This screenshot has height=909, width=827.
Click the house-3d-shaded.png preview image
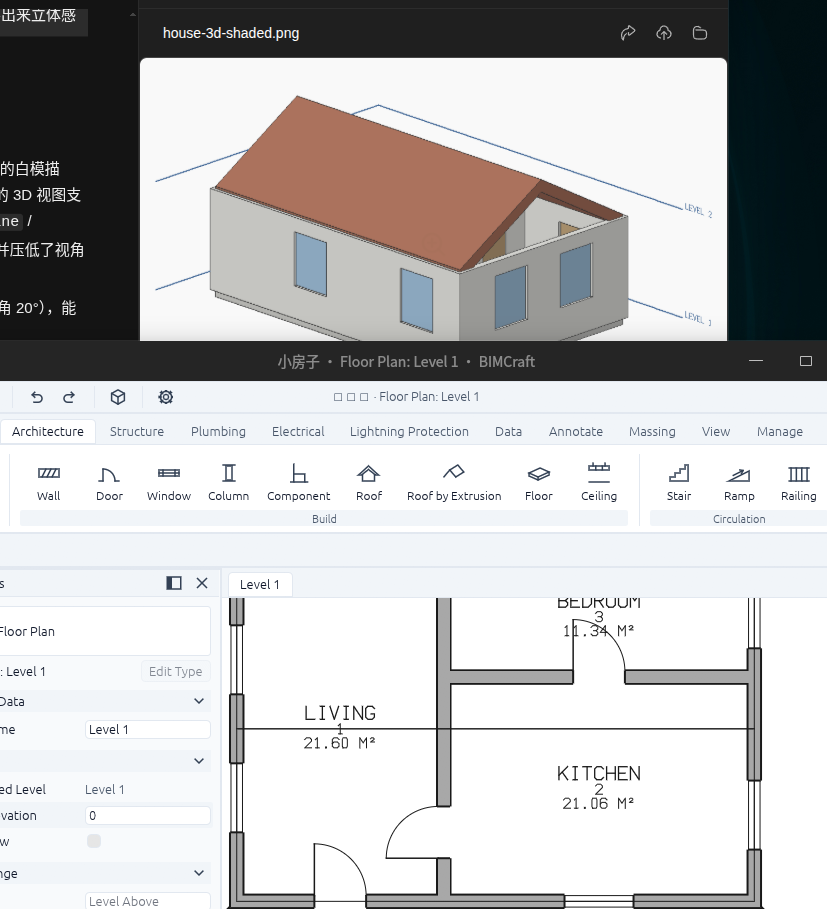coord(433,199)
